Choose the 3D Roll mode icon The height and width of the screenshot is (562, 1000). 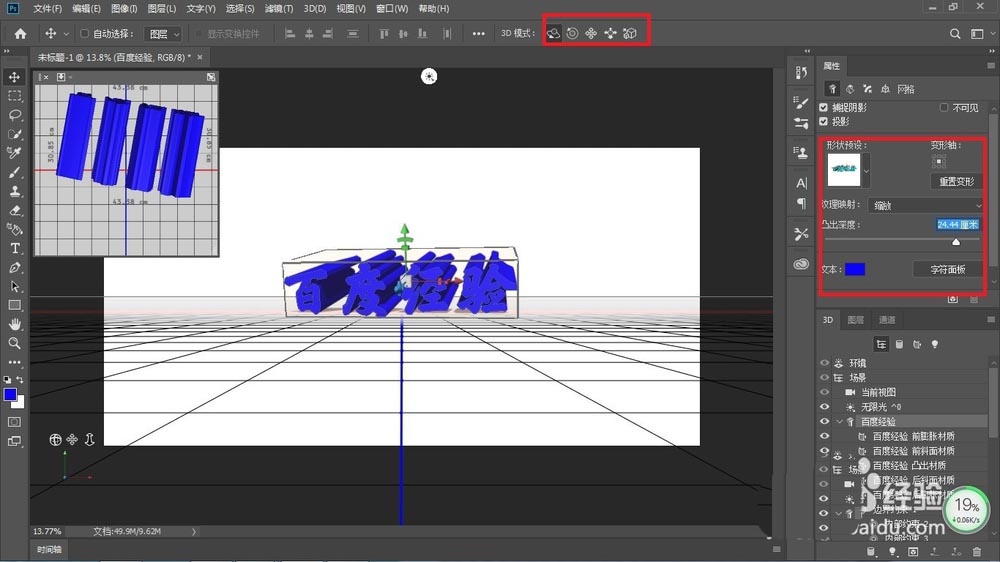click(x=573, y=33)
